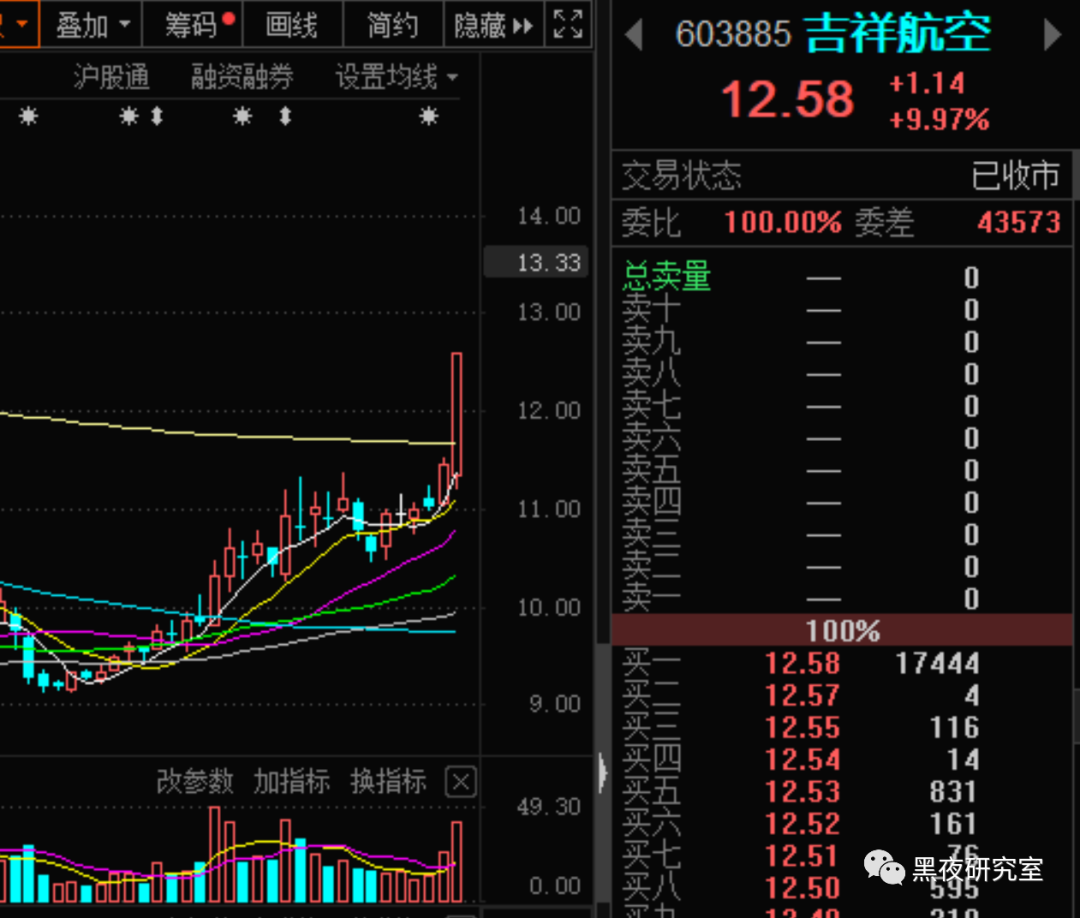Click the 买二 bid price 12.57
Viewport: 1080px width, 918px height.
[x=802, y=696]
